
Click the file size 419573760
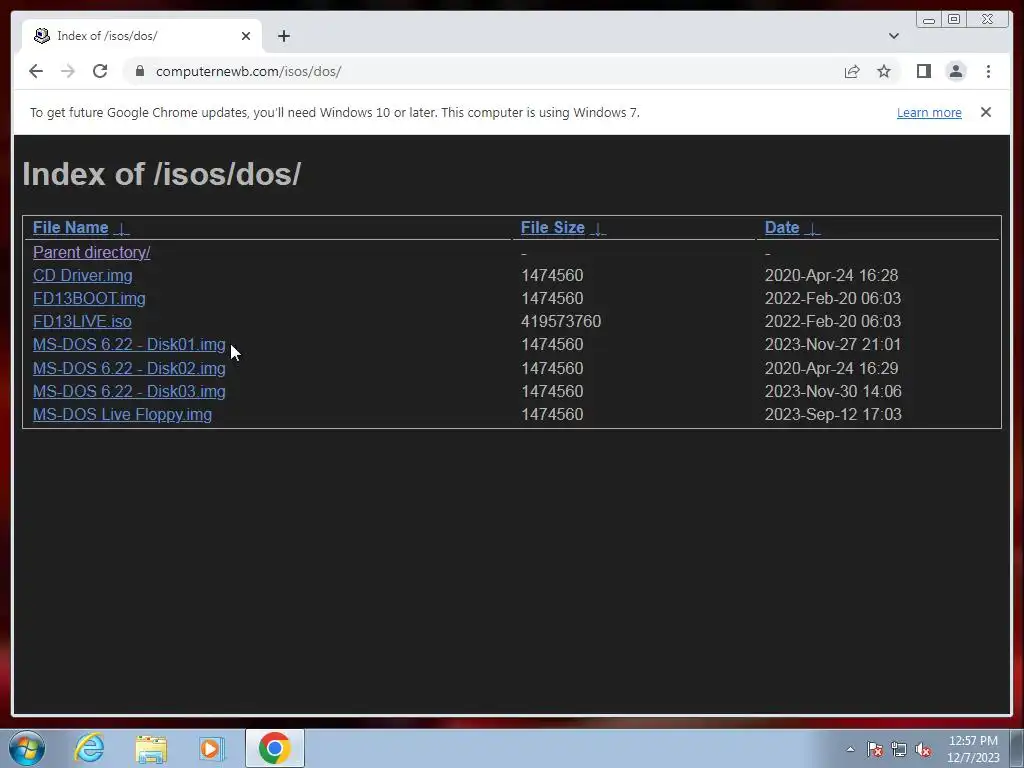(x=561, y=321)
